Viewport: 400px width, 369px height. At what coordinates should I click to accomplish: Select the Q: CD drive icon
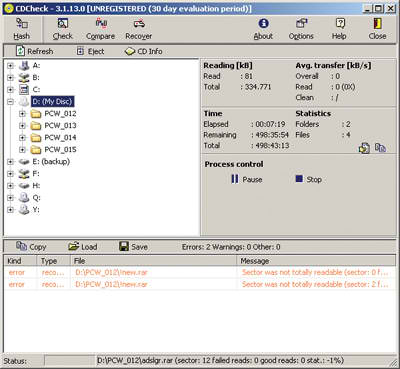pos(24,198)
